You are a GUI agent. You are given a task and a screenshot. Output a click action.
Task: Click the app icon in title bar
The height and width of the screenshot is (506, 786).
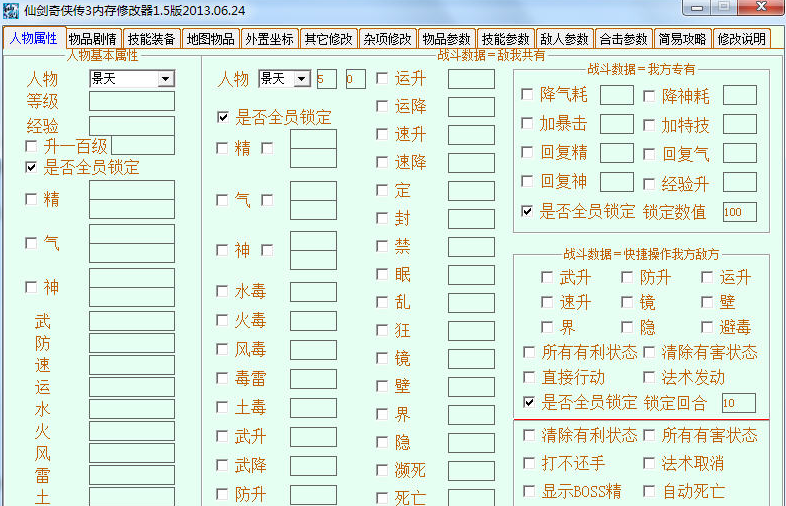tap(11, 10)
